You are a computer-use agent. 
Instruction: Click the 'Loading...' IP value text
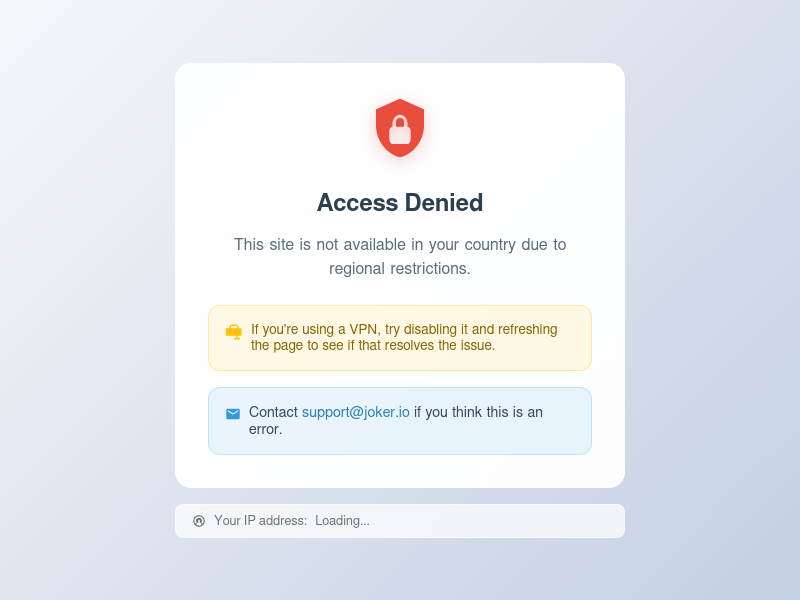pos(342,521)
